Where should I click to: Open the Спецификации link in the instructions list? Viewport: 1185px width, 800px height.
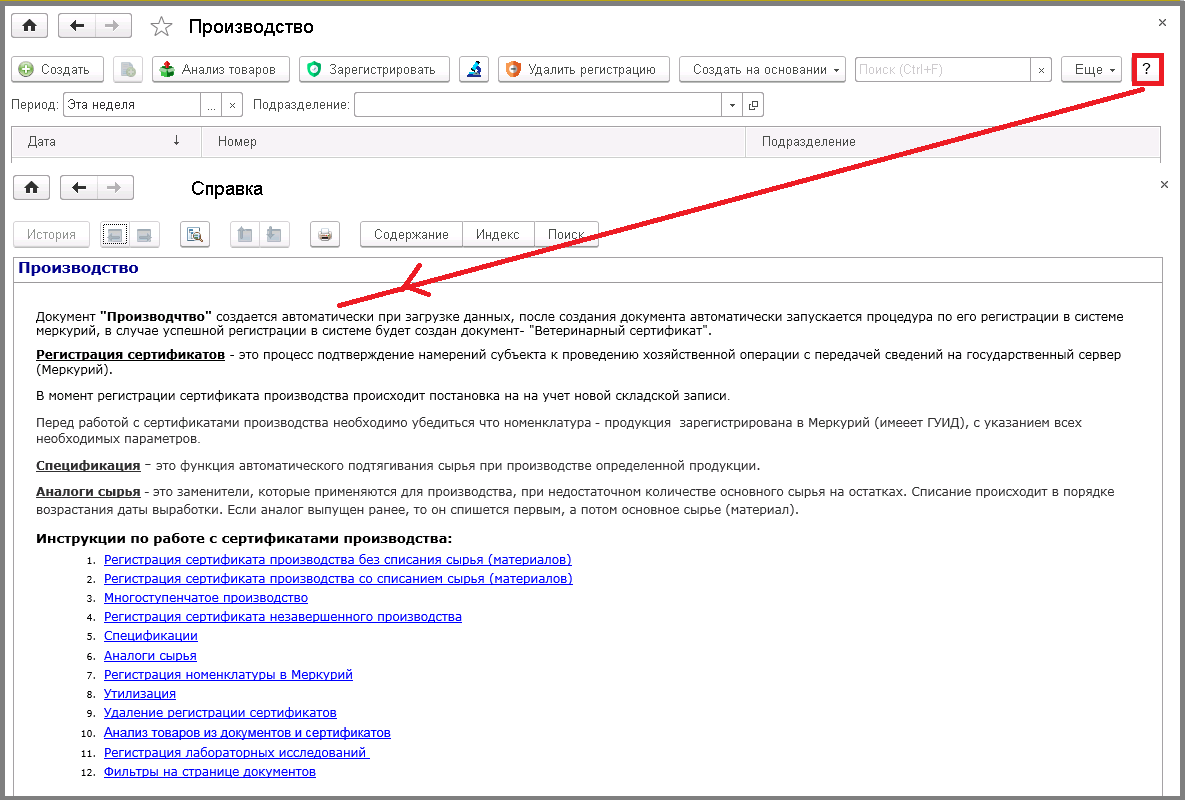click(150, 636)
